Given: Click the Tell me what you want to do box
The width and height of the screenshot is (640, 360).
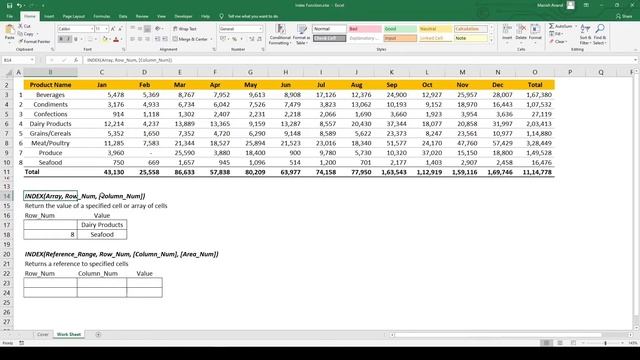Looking at the screenshot, I should pos(249,16).
